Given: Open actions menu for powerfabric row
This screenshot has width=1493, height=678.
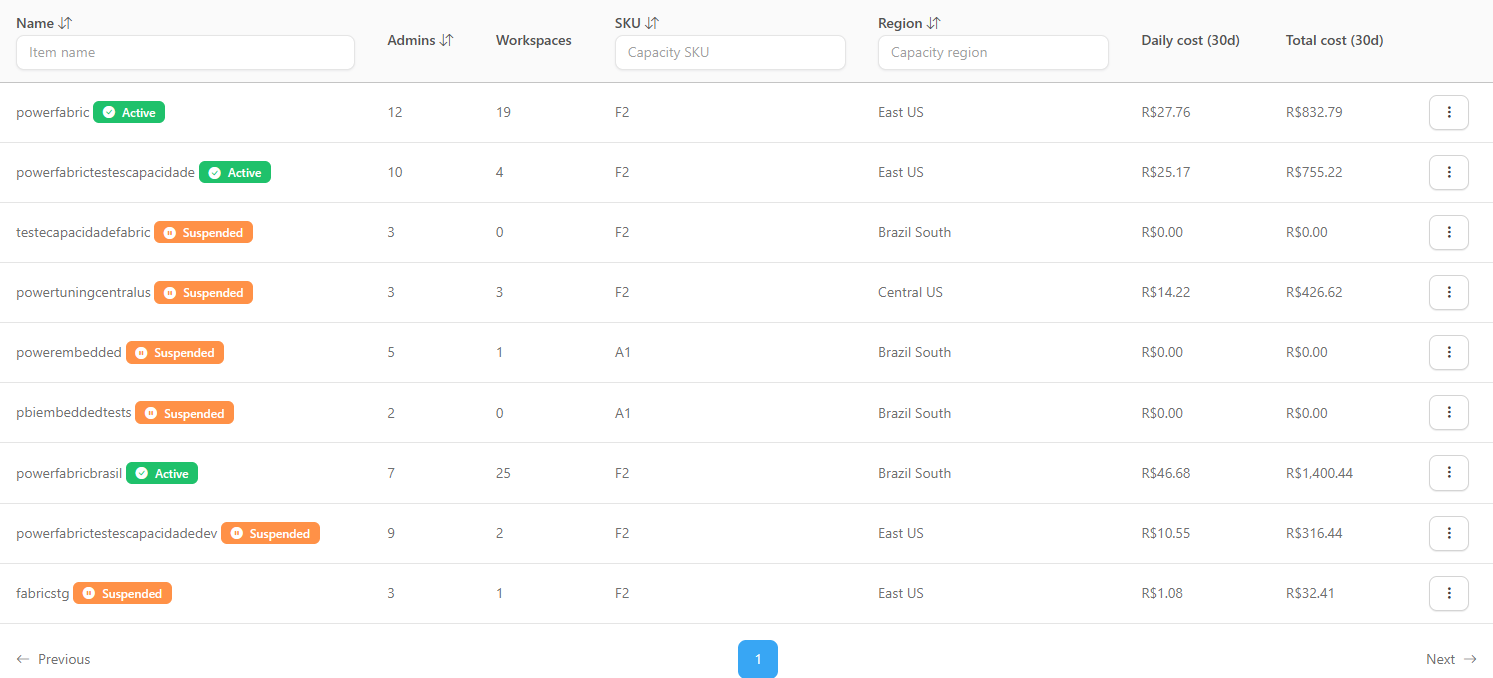Looking at the screenshot, I should coord(1449,112).
